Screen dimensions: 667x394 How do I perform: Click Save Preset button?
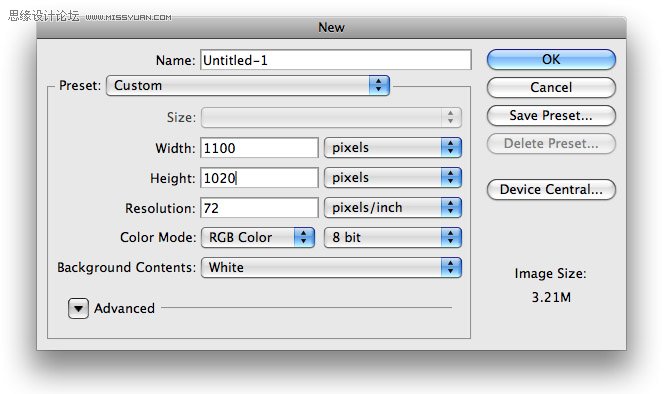pos(551,116)
